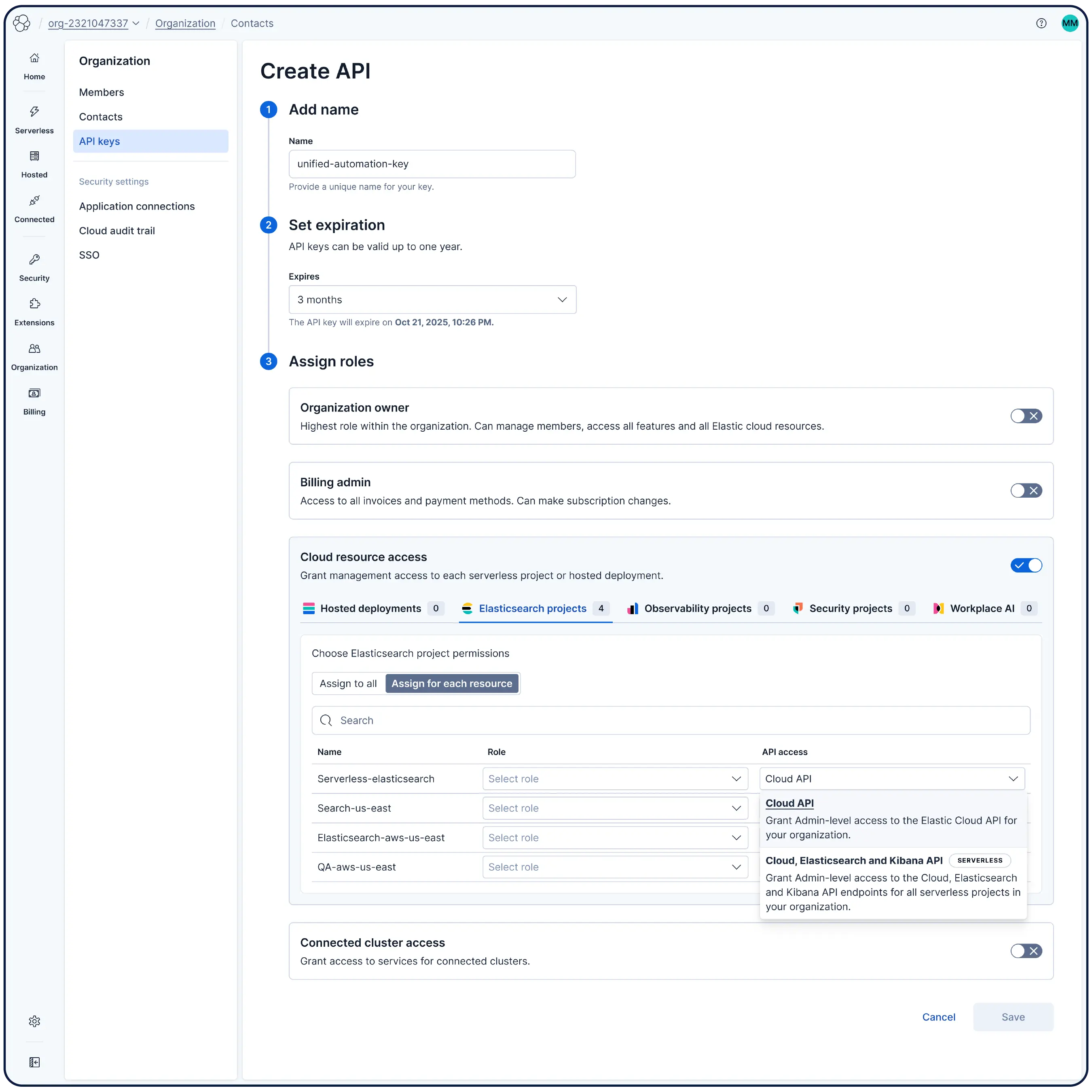Open the Home sidebar icon

coord(34,58)
